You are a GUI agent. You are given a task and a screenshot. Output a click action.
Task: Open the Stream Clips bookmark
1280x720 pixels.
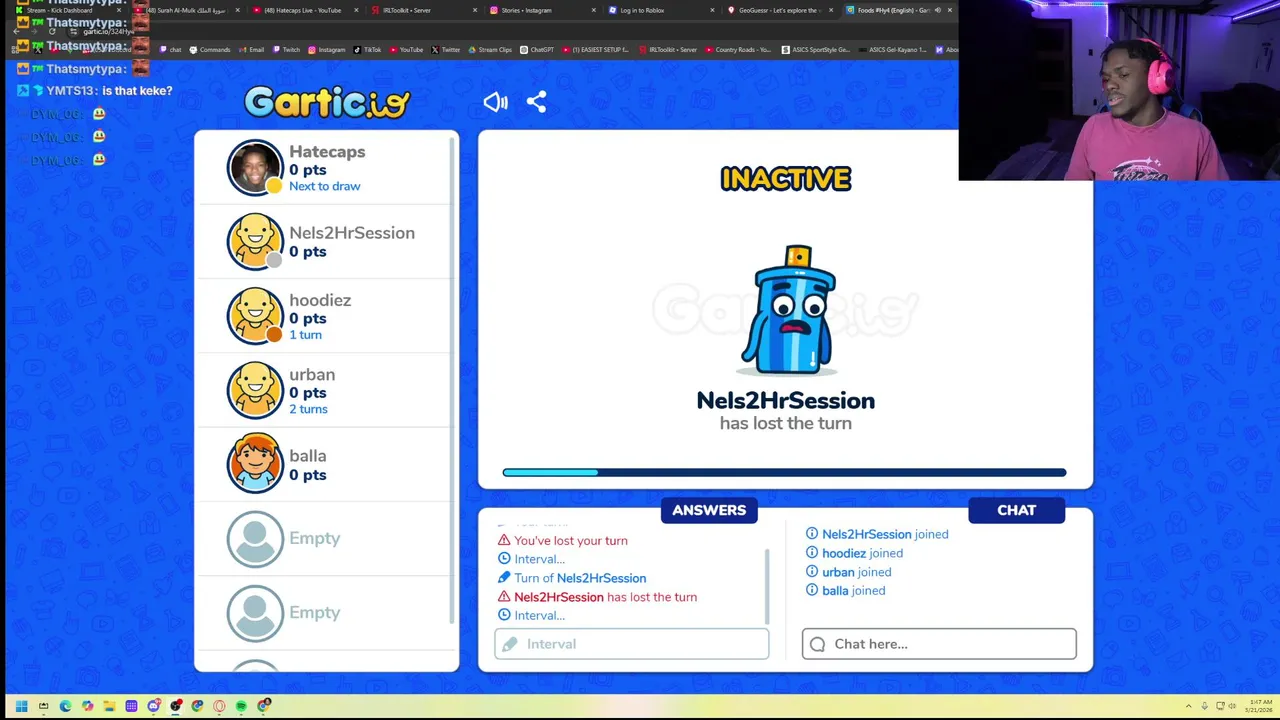490,49
